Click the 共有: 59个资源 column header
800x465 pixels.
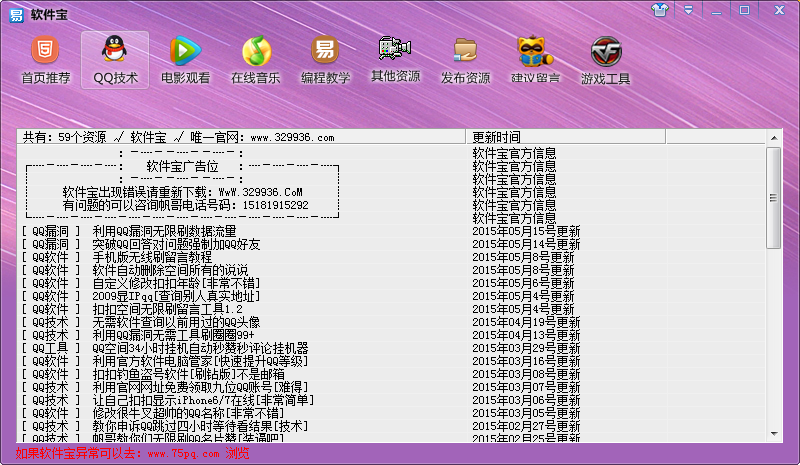click(x=241, y=137)
